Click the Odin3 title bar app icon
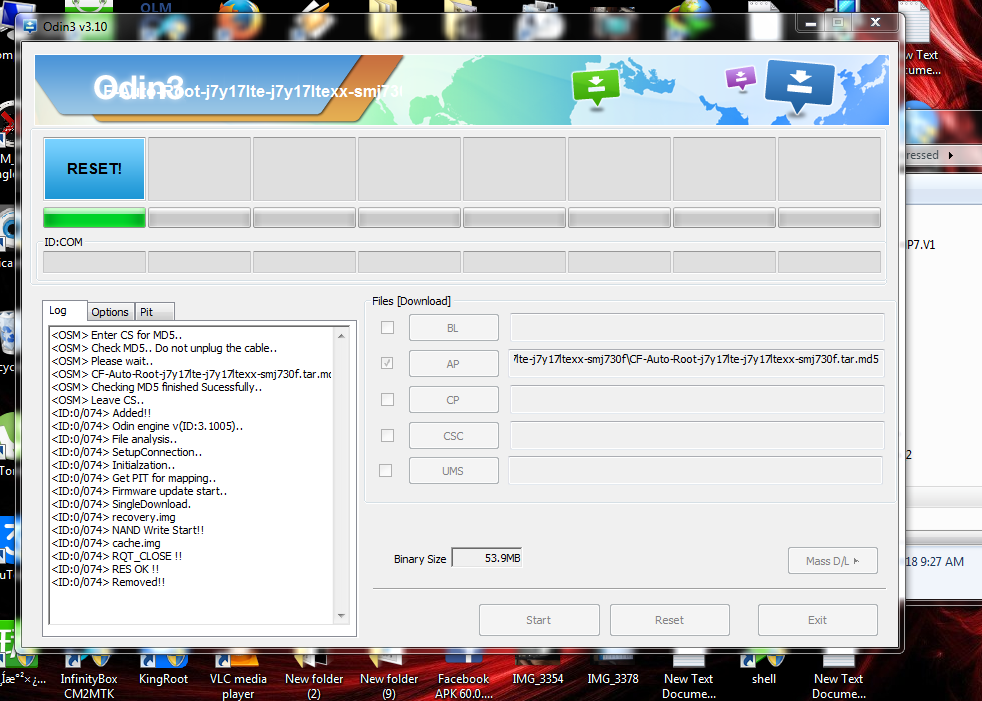The width and height of the screenshot is (982, 701). pos(30,26)
